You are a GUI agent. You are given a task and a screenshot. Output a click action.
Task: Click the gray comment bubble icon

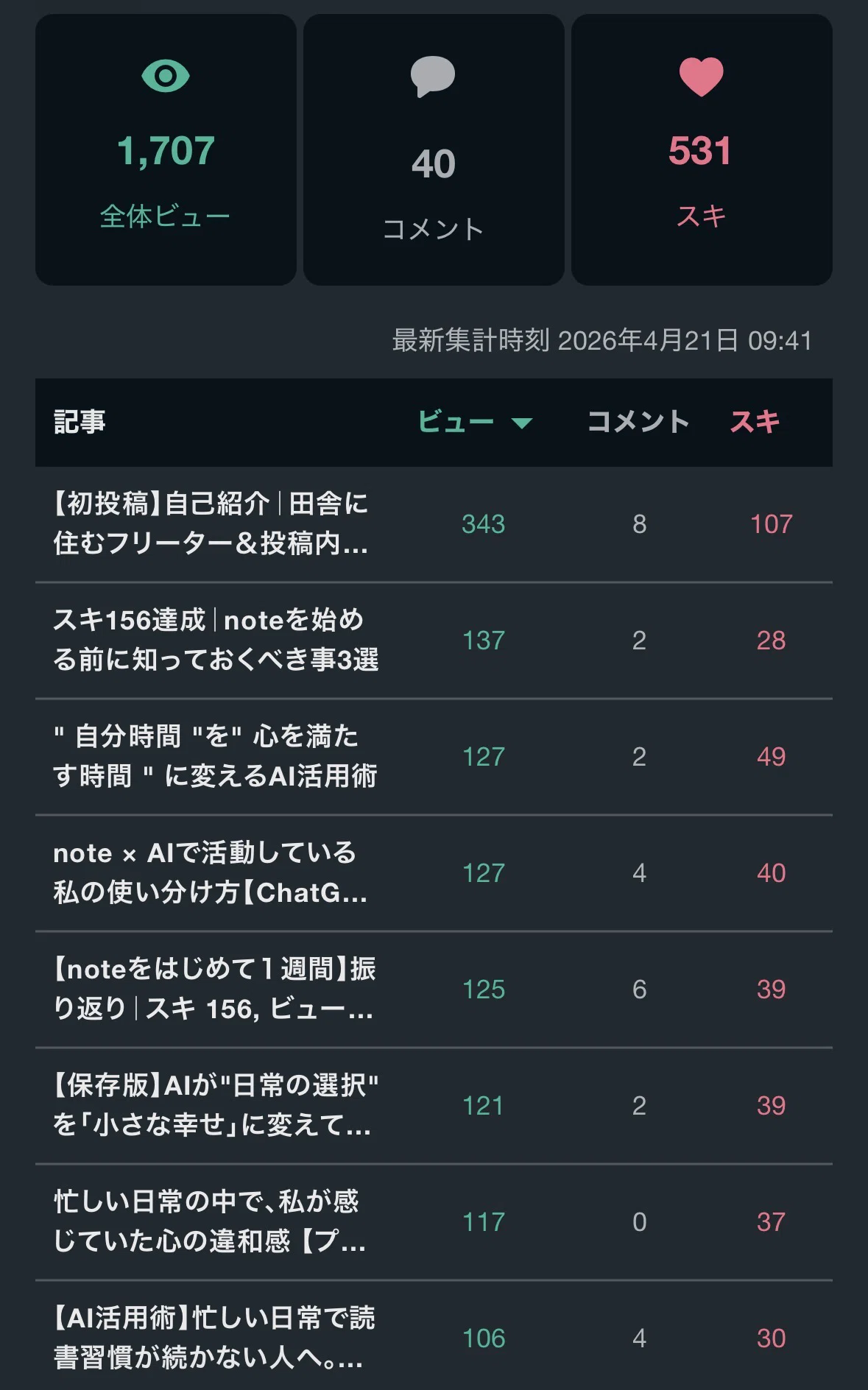[x=433, y=77]
